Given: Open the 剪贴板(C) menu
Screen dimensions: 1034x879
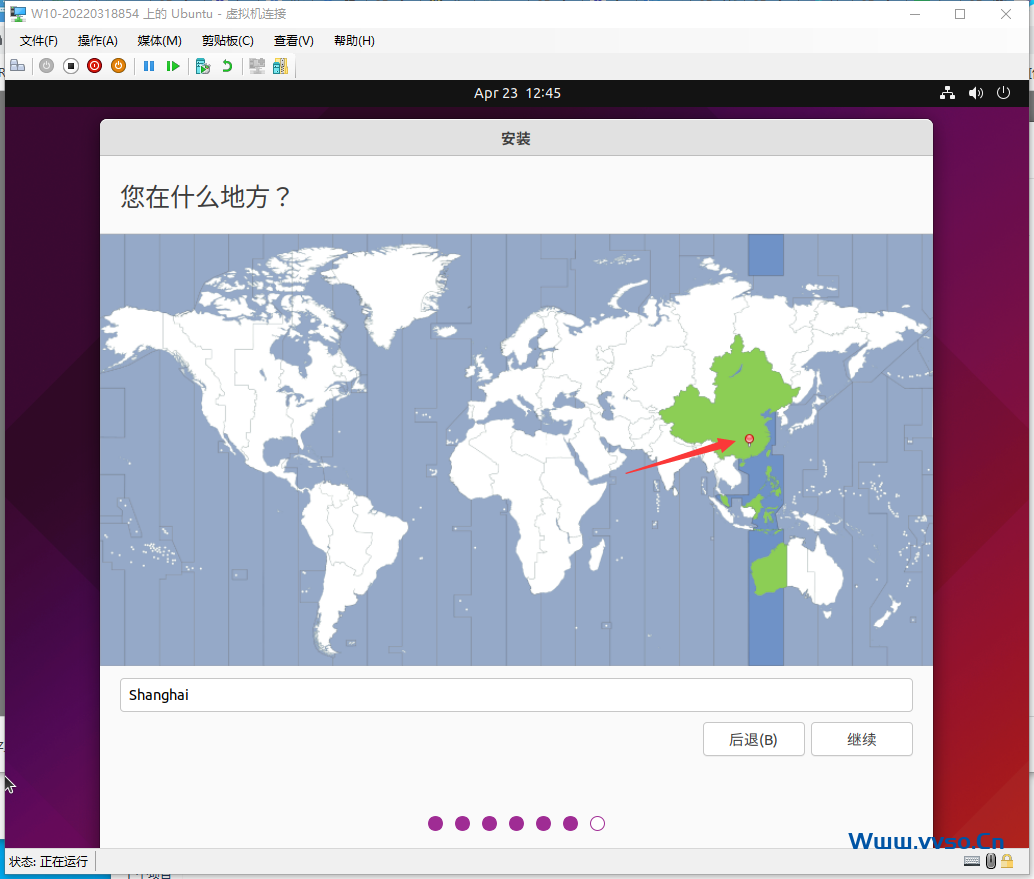Looking at the screenshot, I should click(x=227, y=41).
